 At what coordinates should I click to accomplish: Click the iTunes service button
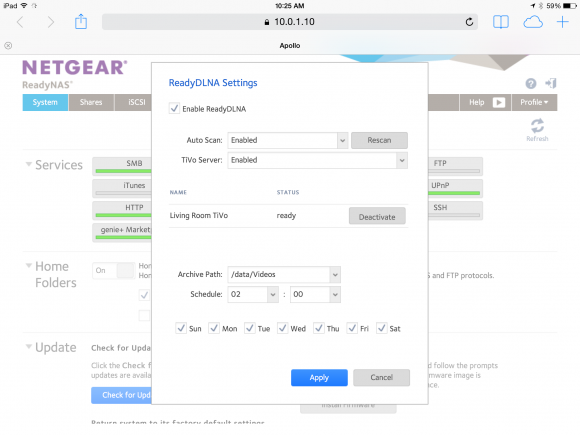tap(122, 188)
